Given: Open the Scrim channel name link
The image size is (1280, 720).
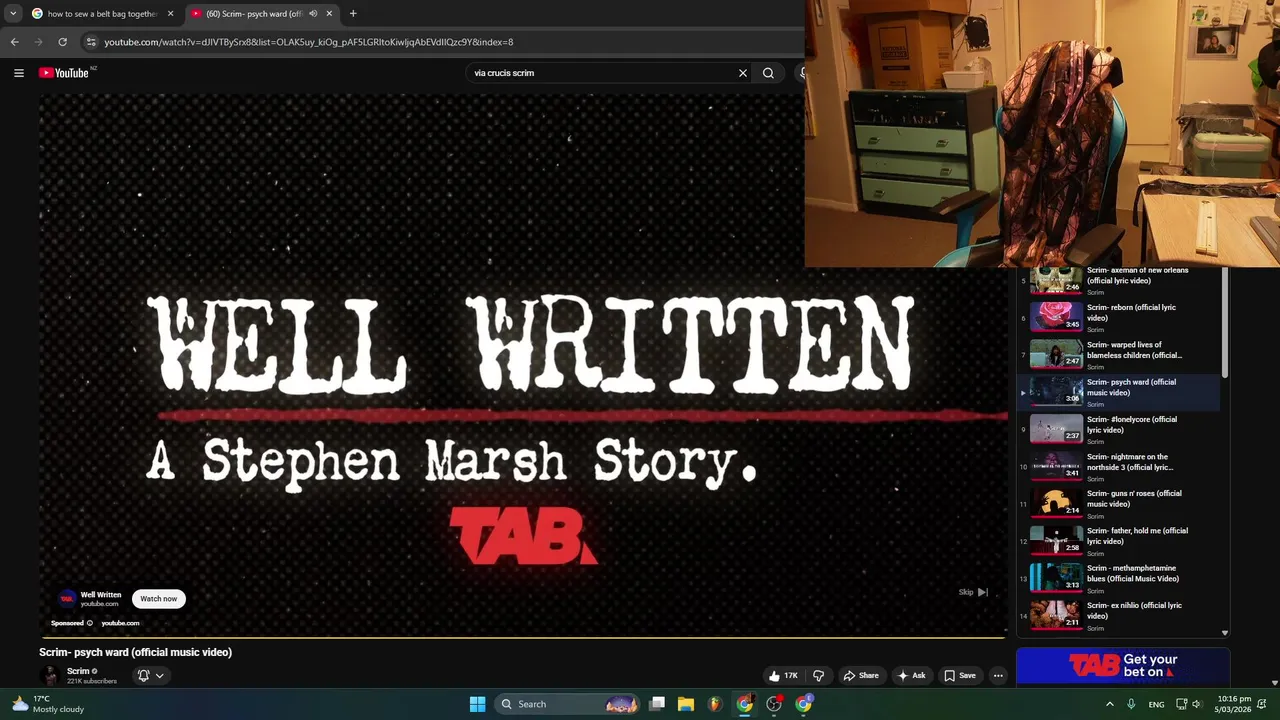Looking at the screenshot, I should [x=78, y=671].
